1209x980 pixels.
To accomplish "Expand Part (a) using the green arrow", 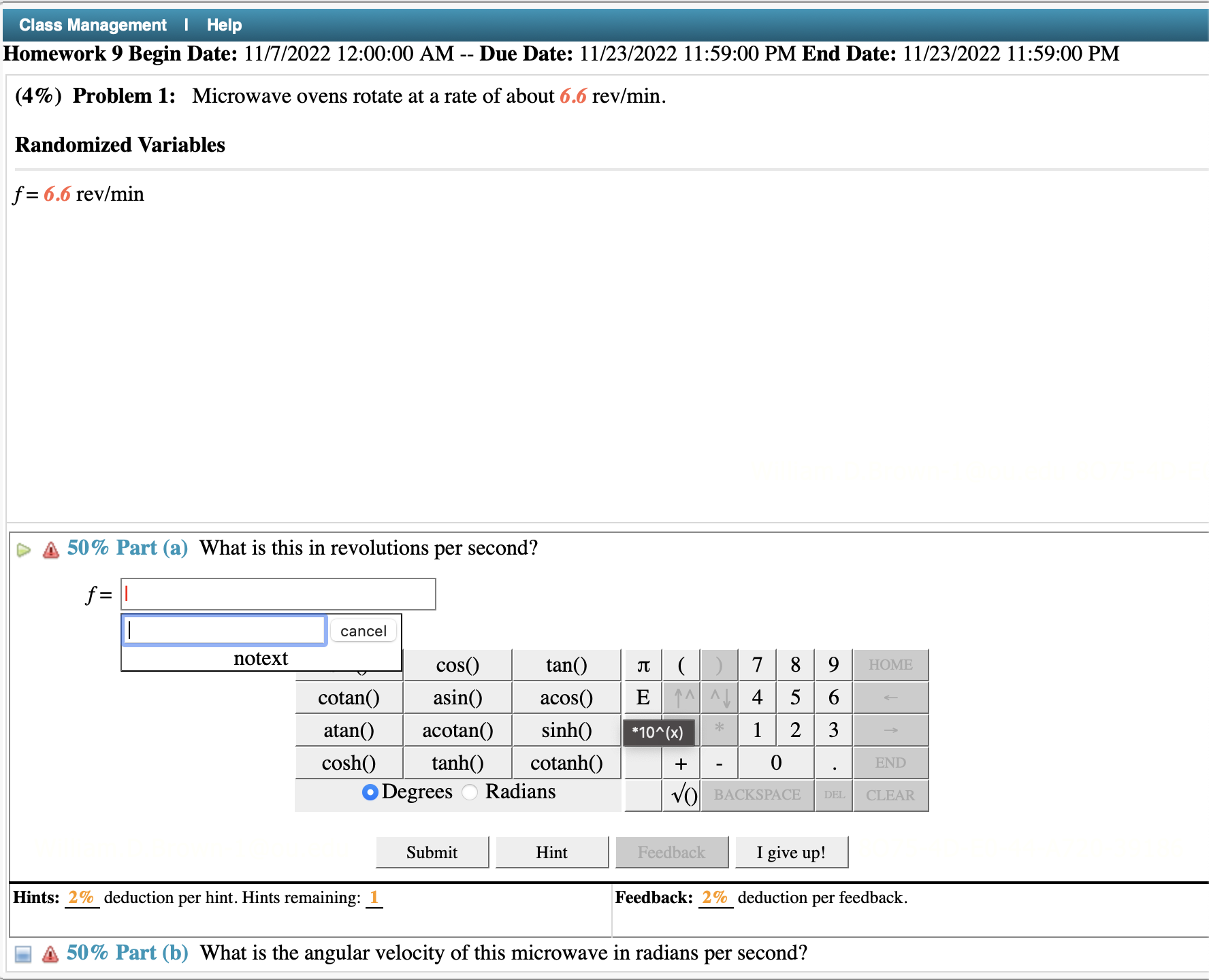I will click(24, 549).
